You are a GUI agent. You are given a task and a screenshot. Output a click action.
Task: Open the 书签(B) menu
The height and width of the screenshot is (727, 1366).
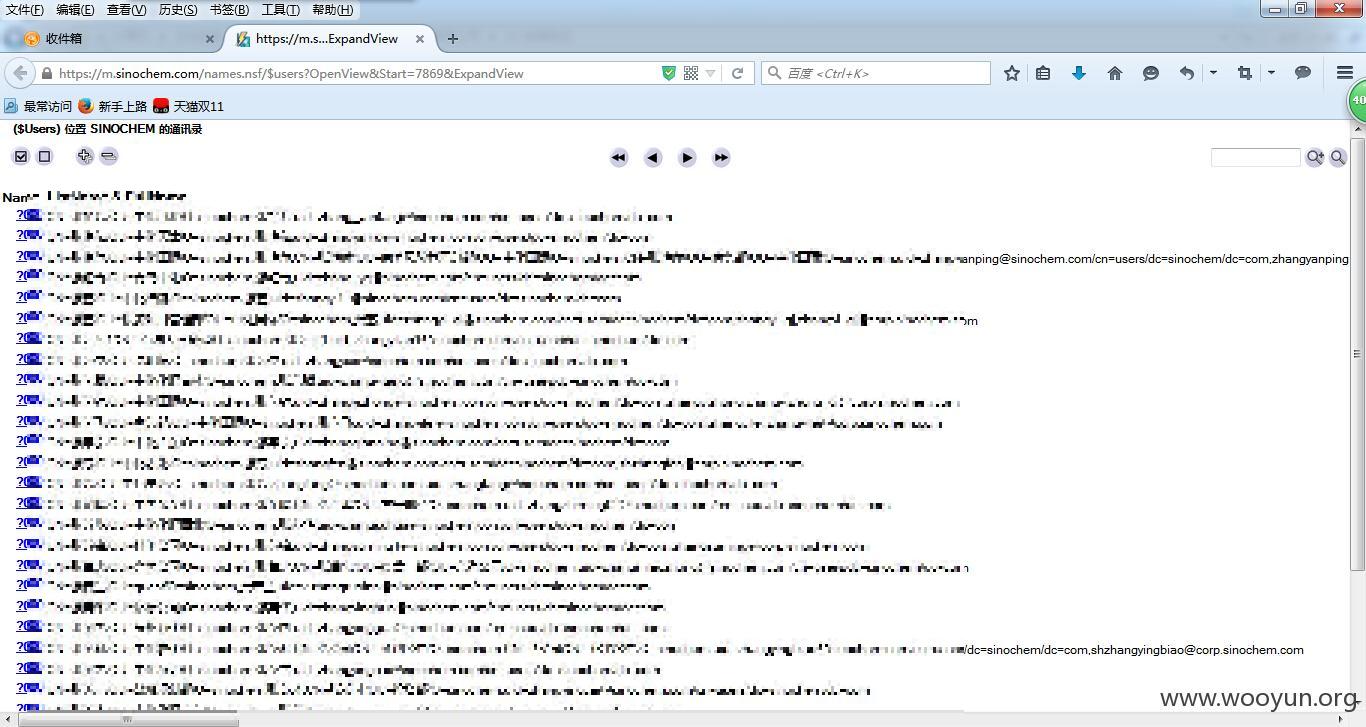coord(229,10)
